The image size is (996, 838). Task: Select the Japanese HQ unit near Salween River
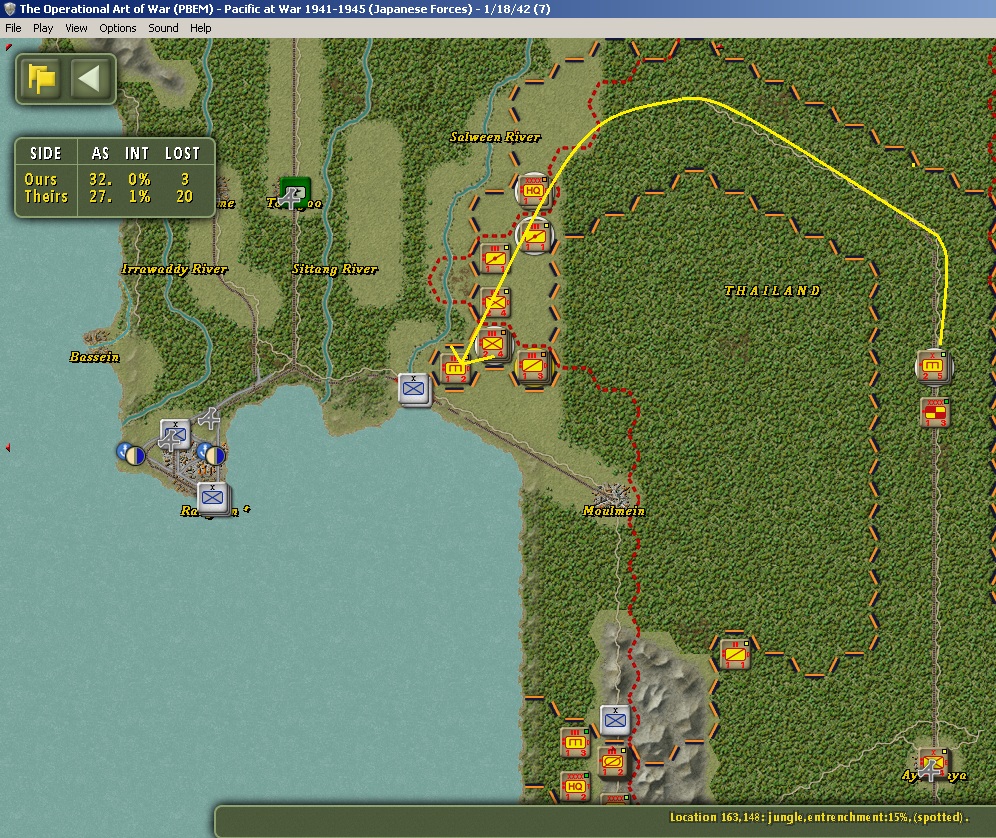(x=533, y=190)
